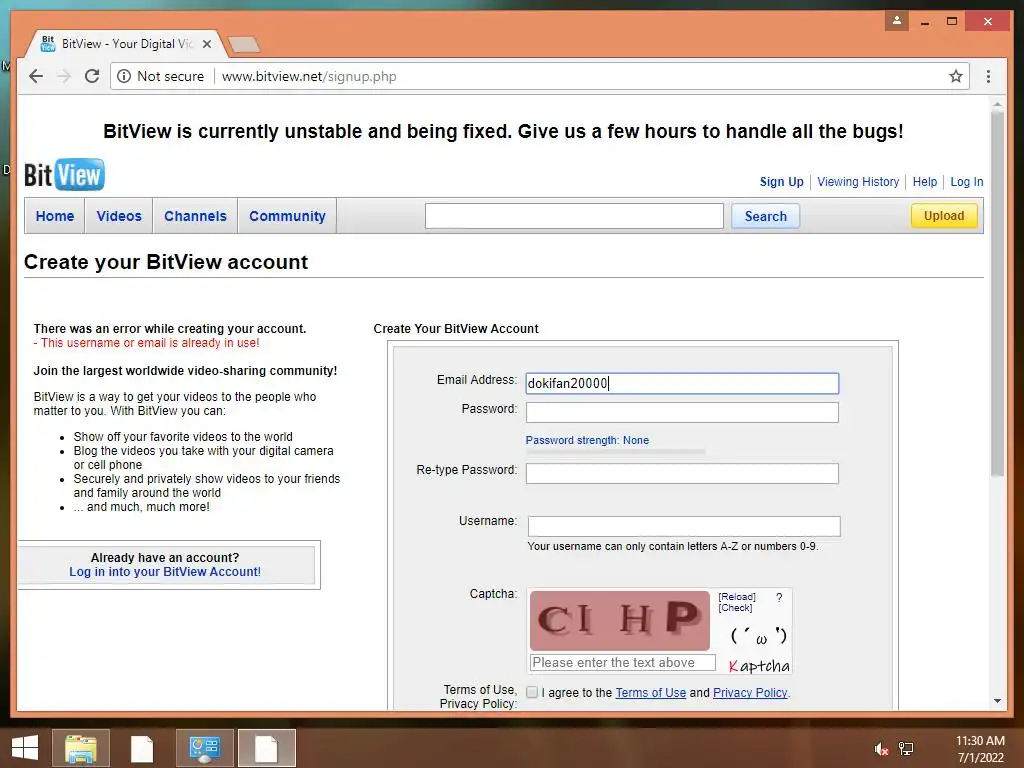Click the yellow Upload button
This screenshot has width=1024, height=768.
944,216
